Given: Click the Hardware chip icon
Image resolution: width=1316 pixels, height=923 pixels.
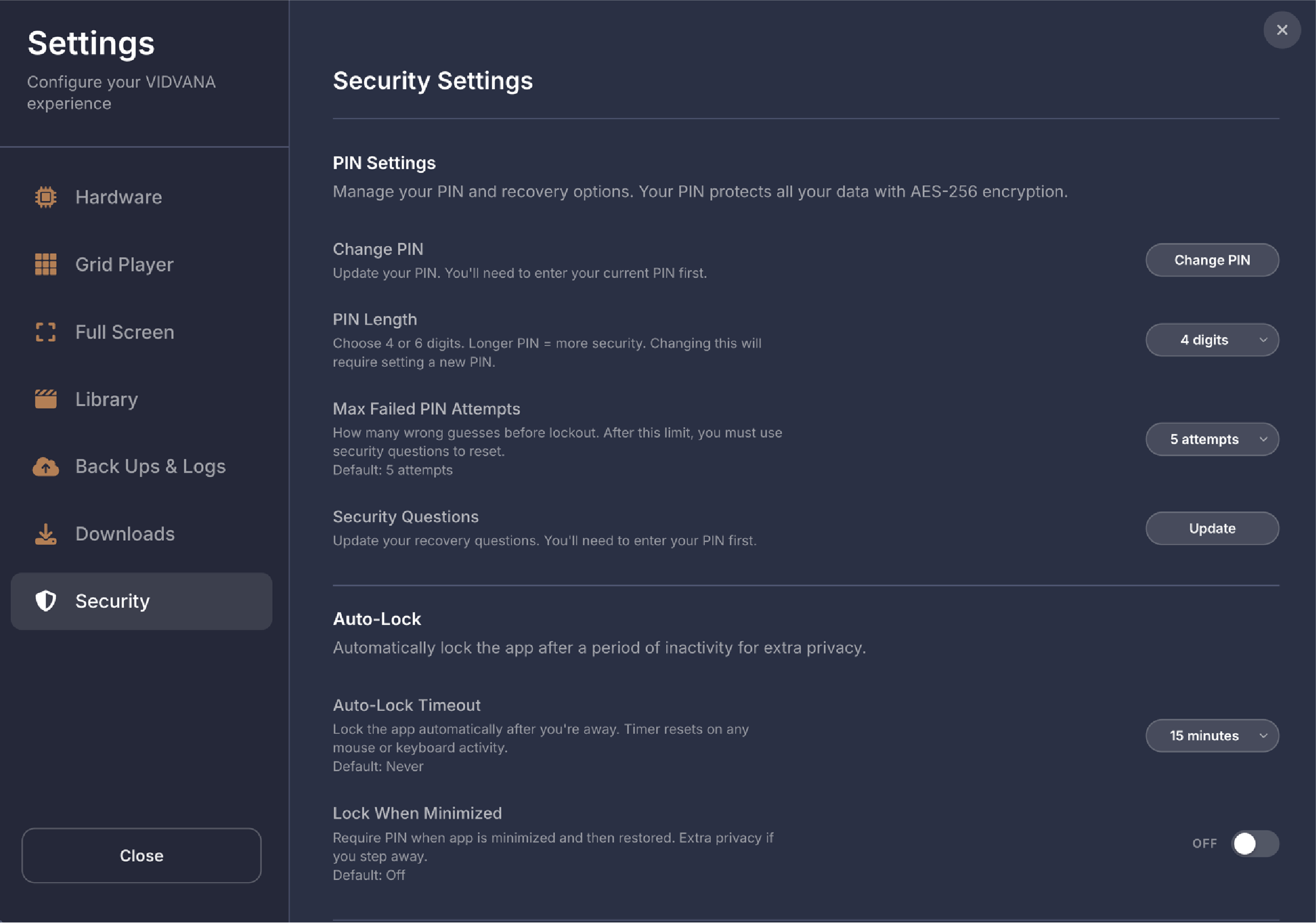Looking at the screenshot, I should pyautogui.click(x=46, y=197).
